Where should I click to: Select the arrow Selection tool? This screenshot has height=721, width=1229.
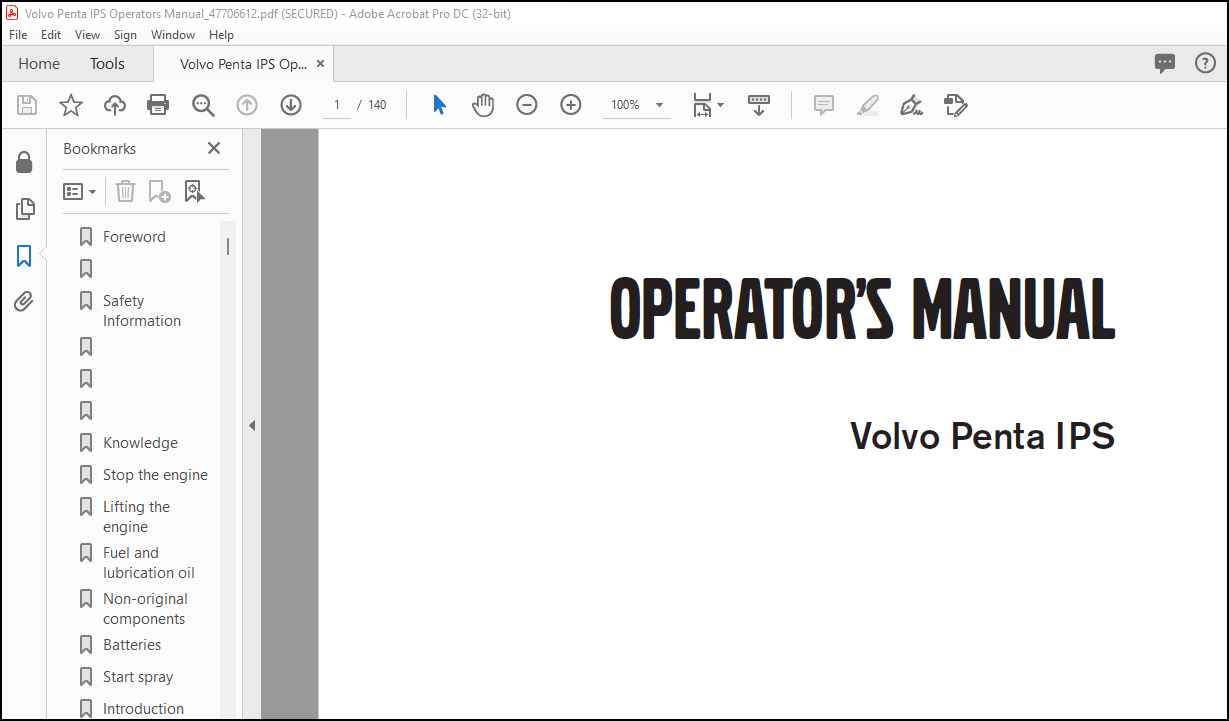pyautogui.click(x=439, y=105)
